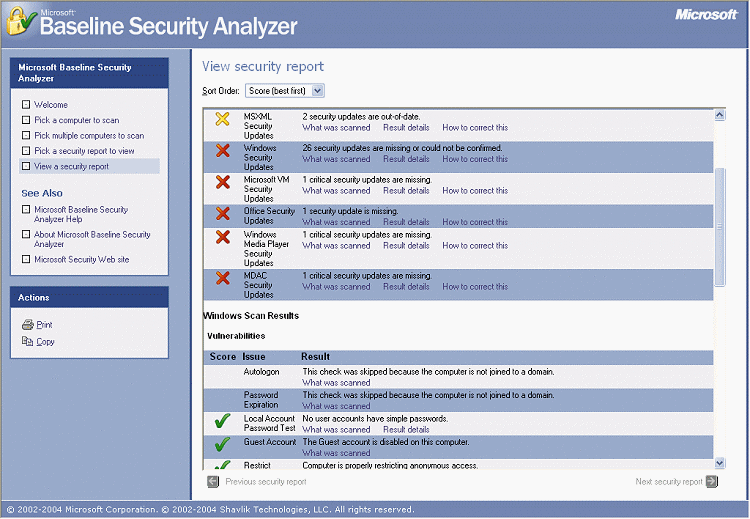Click the red X icon for Windows Media Player updates
The height and width of the screenshot is (519, 750).
tap(222, 237)
